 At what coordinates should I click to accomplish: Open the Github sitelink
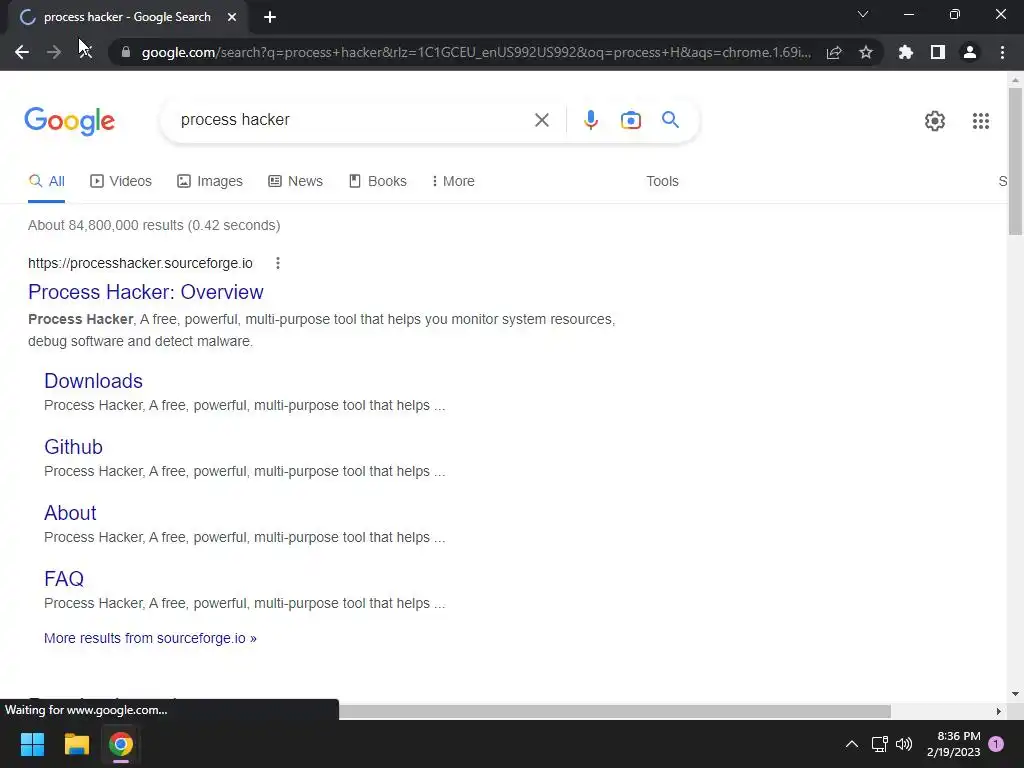coord(73,447)
